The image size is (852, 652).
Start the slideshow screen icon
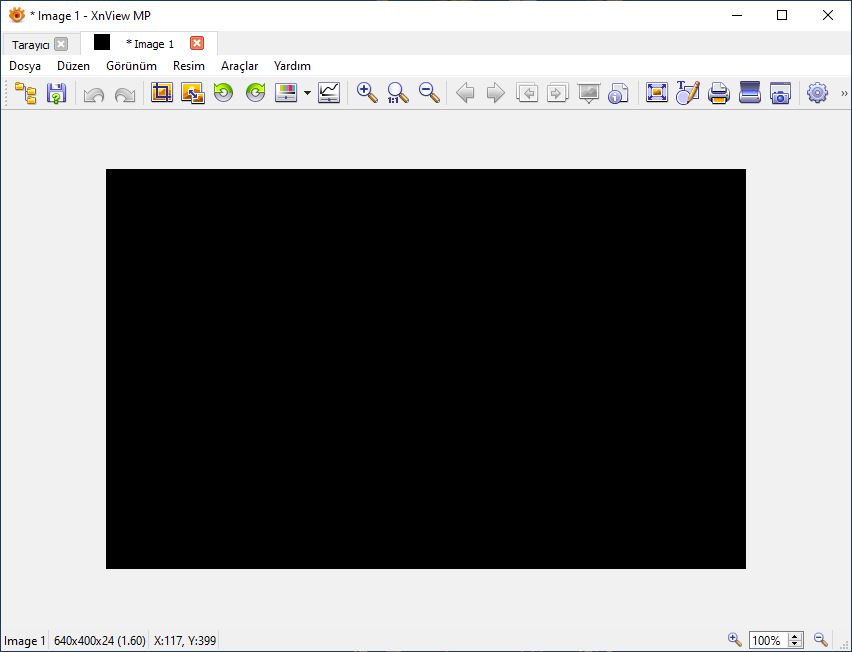click(588, 93)
